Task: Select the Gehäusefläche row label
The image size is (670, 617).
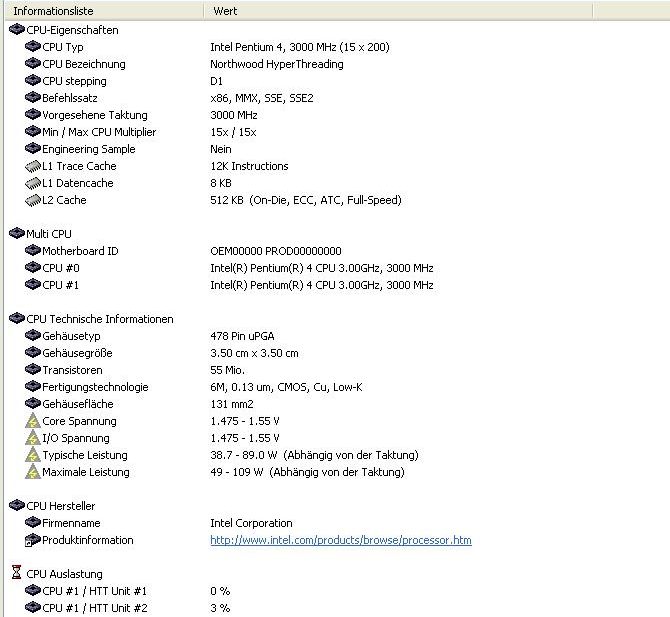Action: (x=78, y=404)
